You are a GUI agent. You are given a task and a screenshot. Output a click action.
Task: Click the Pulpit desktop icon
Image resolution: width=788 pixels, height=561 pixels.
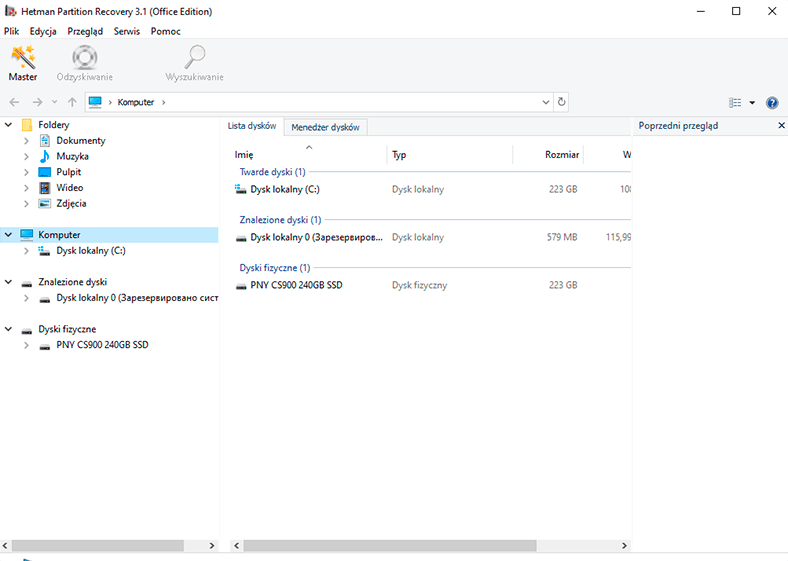pos(45,172)
